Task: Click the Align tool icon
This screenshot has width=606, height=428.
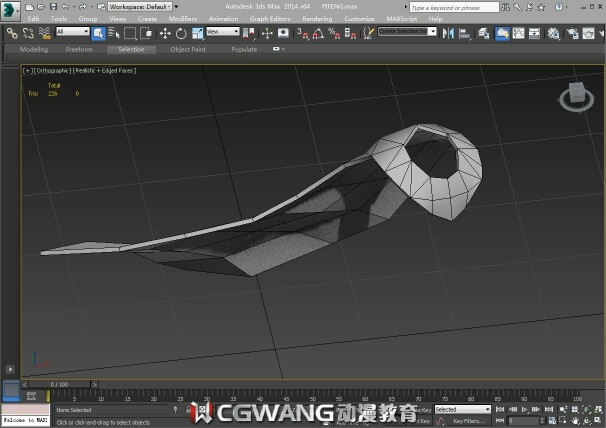Action: (x=464, y=34)
